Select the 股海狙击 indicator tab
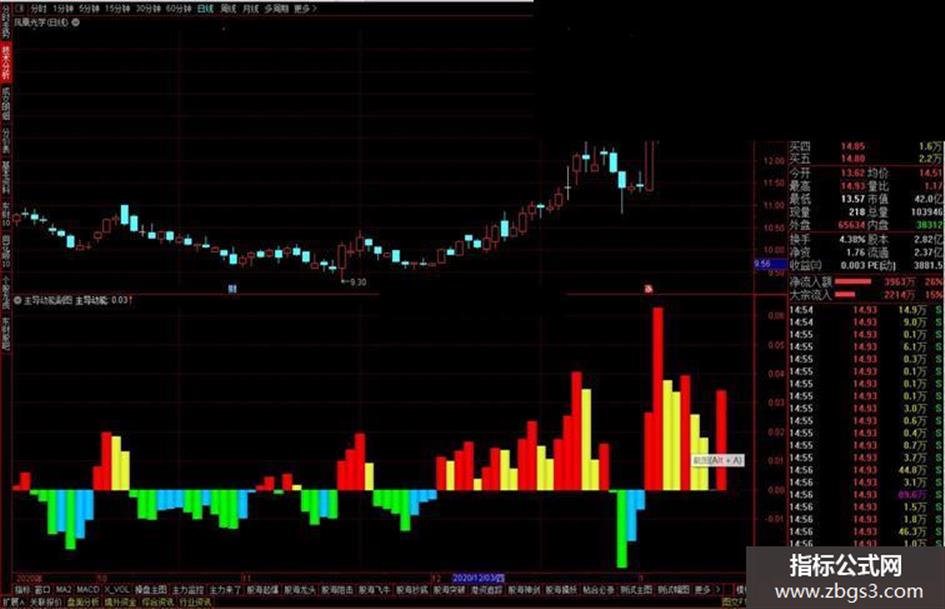Screen dimensions: 945x609 pyautogui.click(x=338, y=590)
